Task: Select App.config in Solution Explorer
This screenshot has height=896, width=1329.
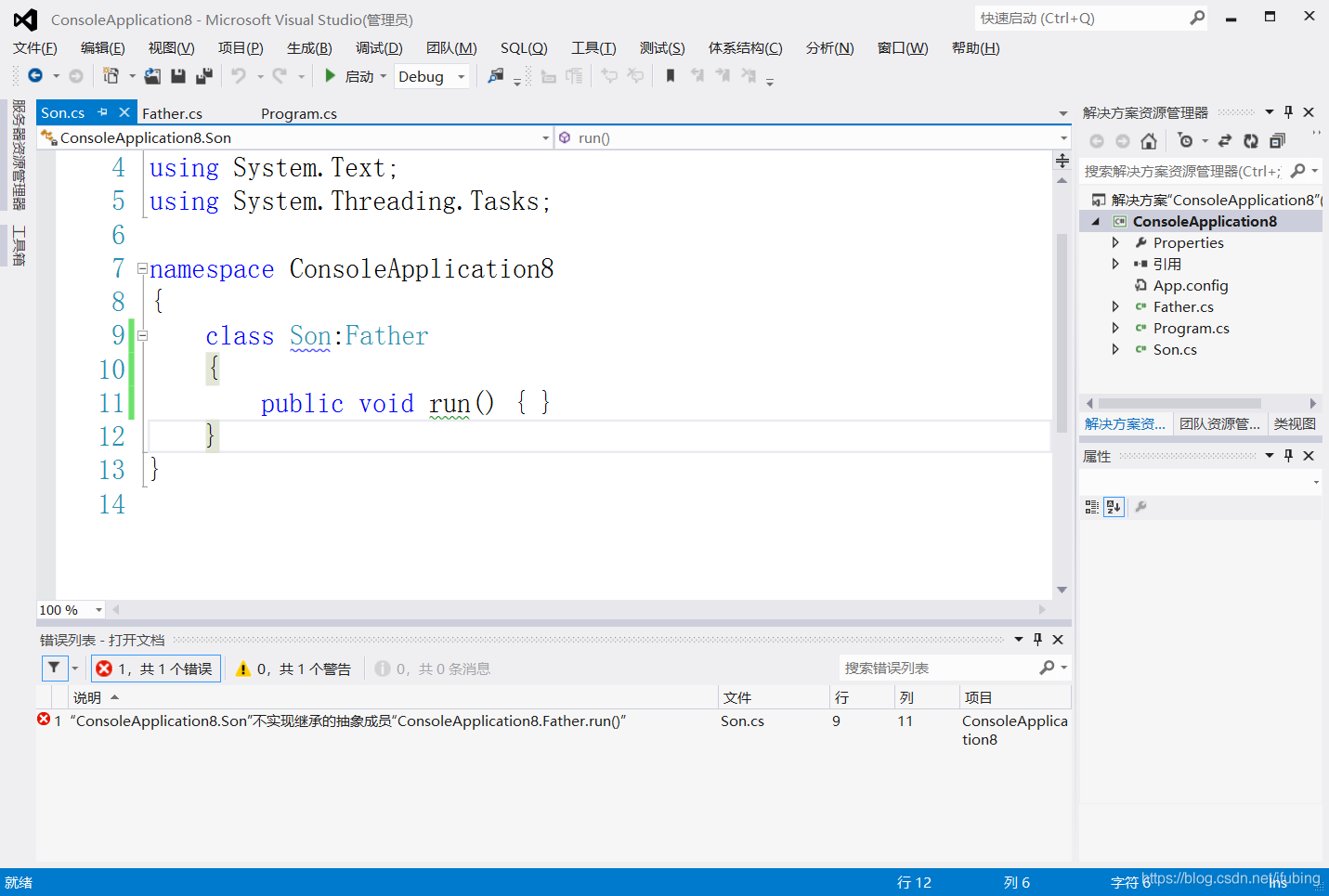Action: 1191,285
